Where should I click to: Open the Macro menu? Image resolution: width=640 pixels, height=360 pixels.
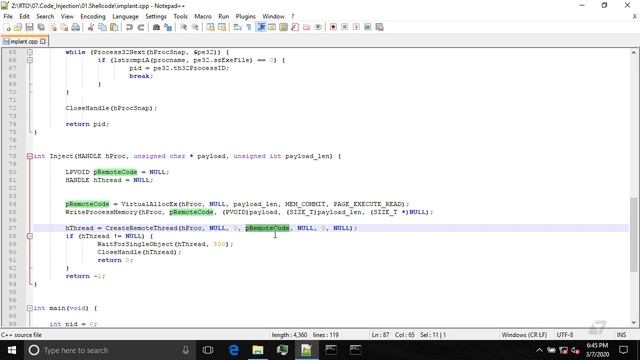pyautogui.click(x=203, y=16)
